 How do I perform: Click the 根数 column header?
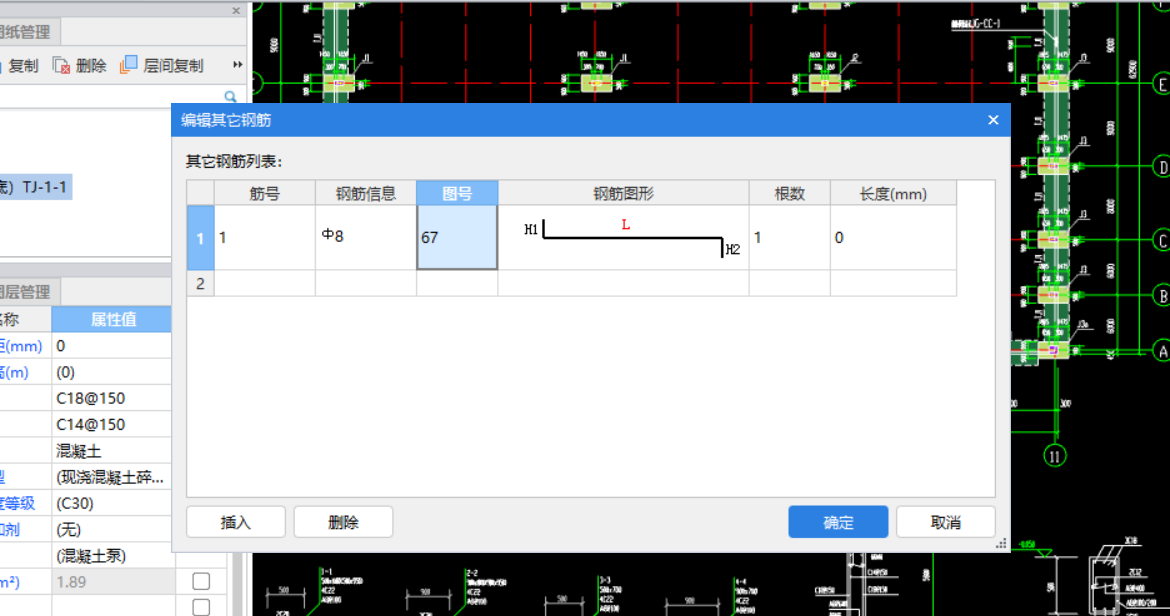(x=789, y=194)
